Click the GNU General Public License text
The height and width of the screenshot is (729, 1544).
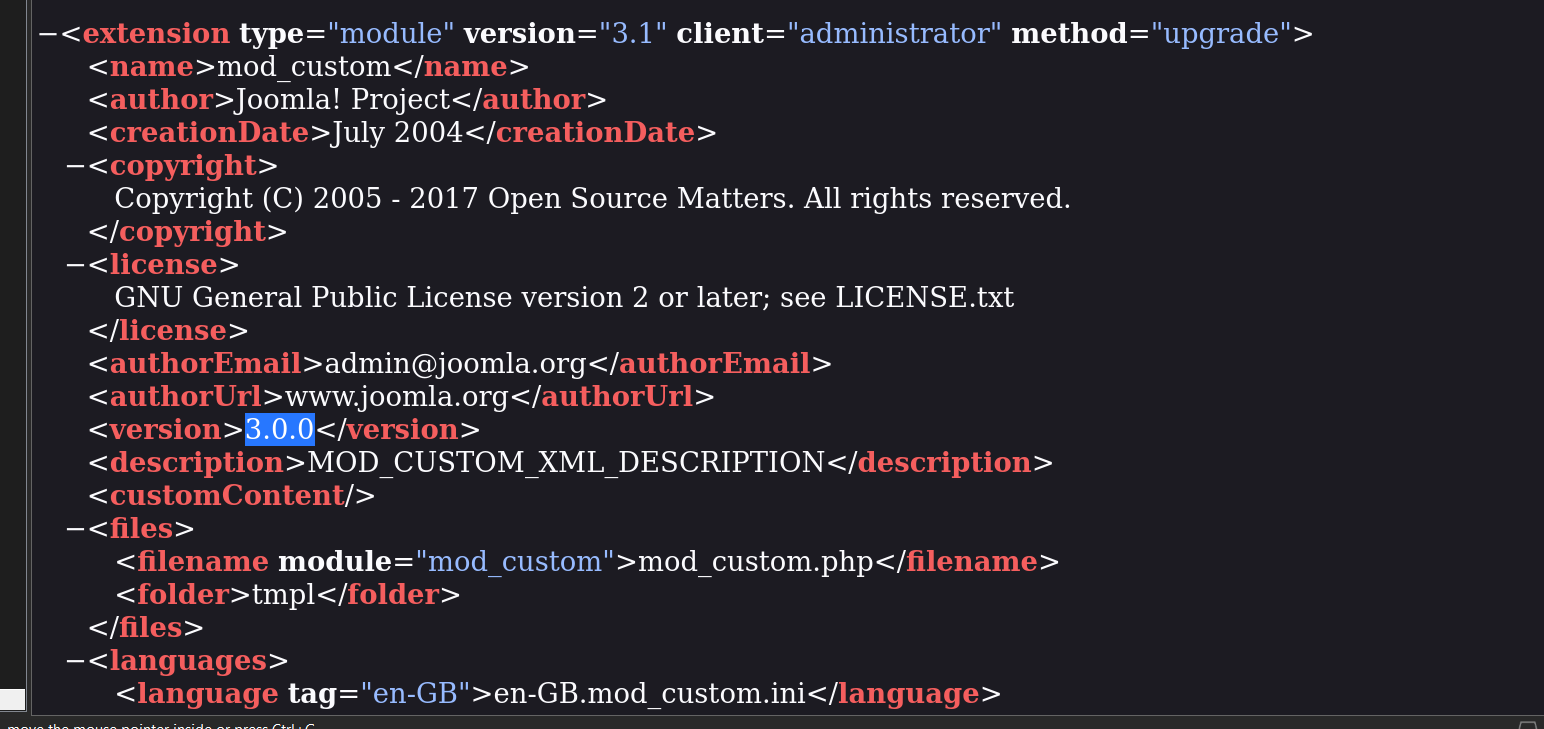tap(563, 298)
